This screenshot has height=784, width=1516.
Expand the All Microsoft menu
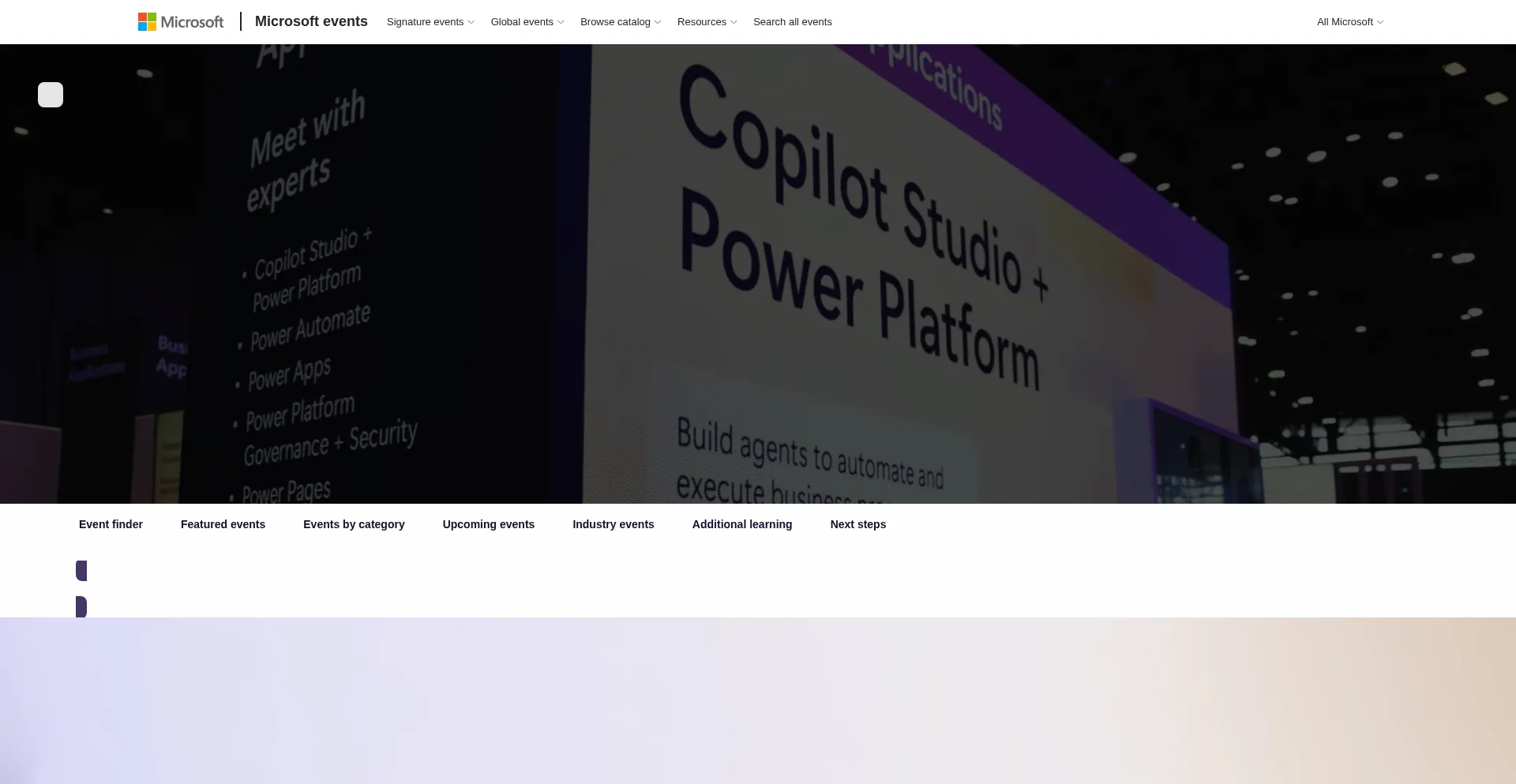click(x=1350, y=22)
